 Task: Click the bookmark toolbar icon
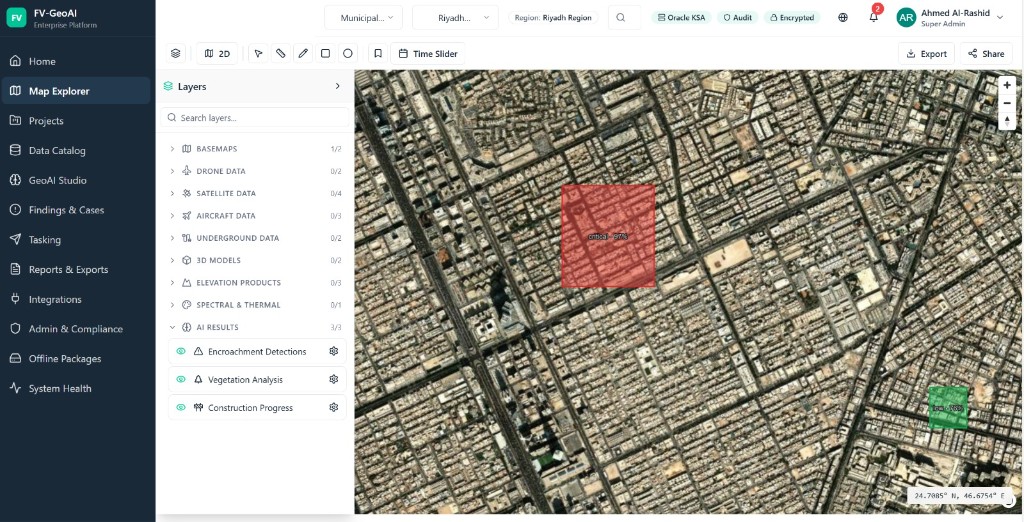tap(377, 54)
